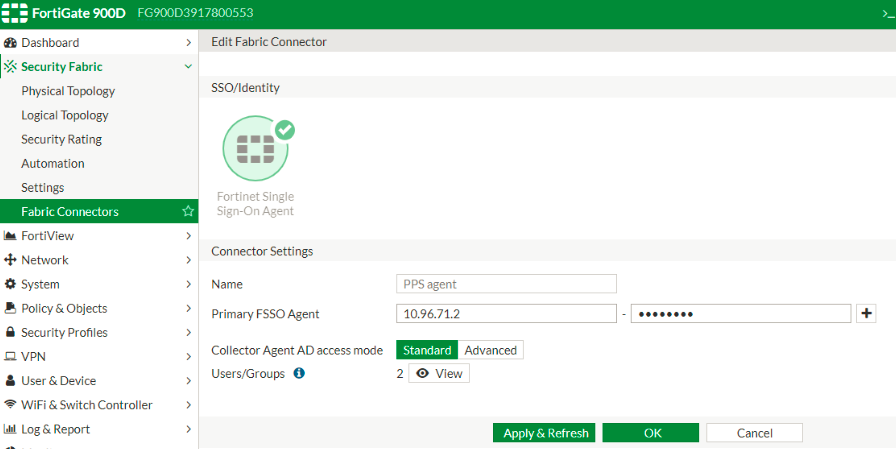Click the System gear icon
The width and height of the screenshot is (896, 449).
point(10,283)
